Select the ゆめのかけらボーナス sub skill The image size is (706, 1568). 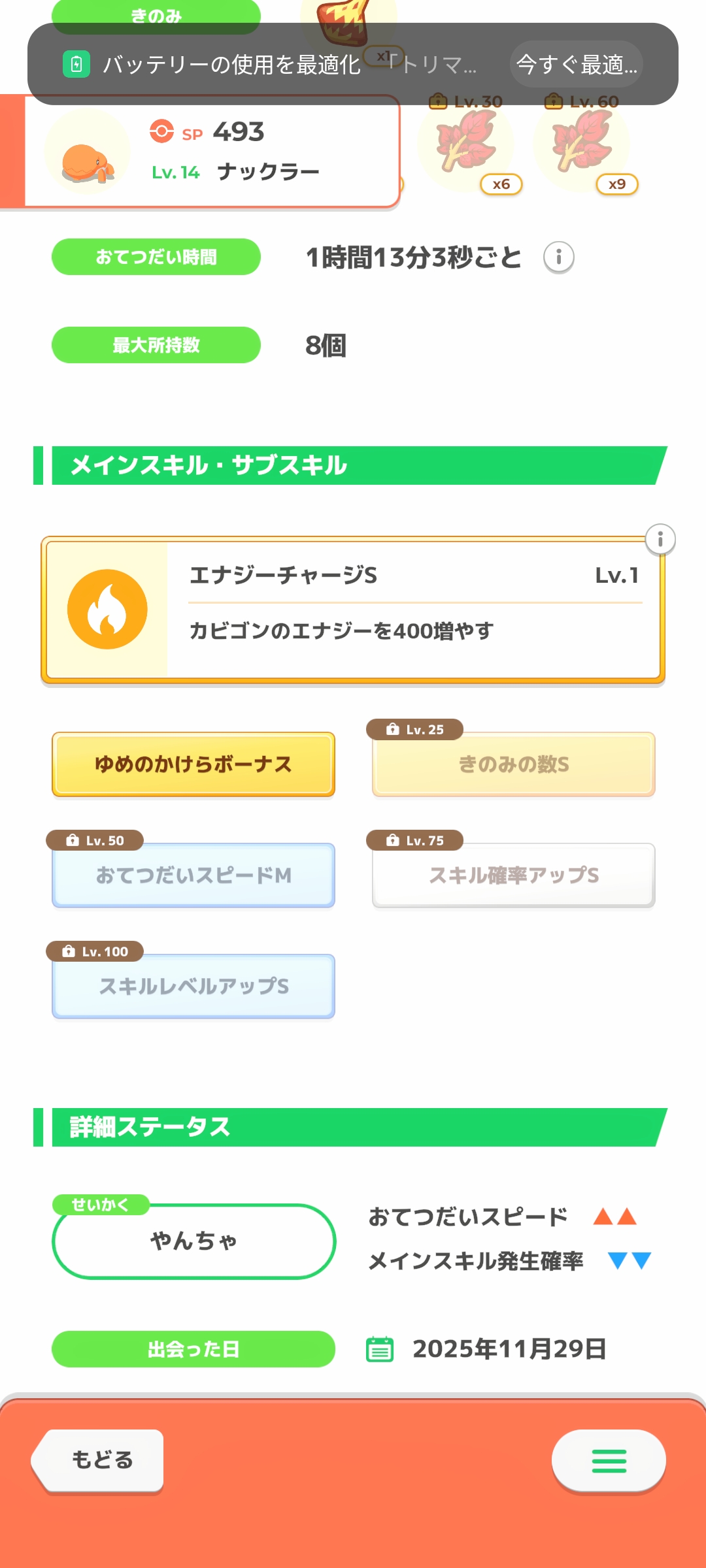click(193, 764)
